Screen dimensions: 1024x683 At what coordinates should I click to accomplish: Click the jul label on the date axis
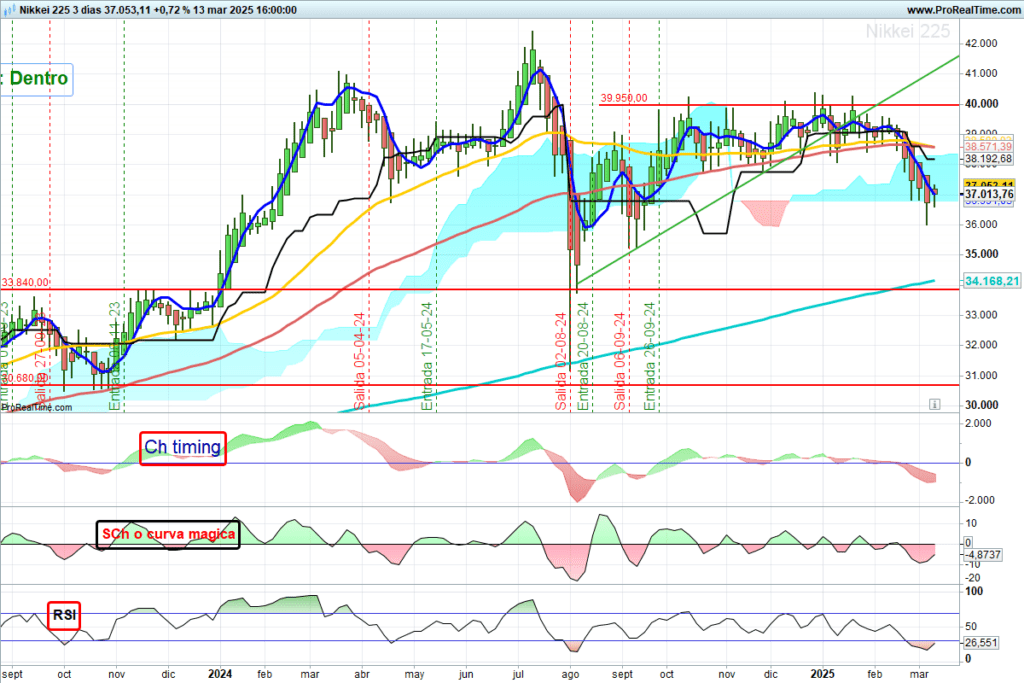(x=518, y=675)
